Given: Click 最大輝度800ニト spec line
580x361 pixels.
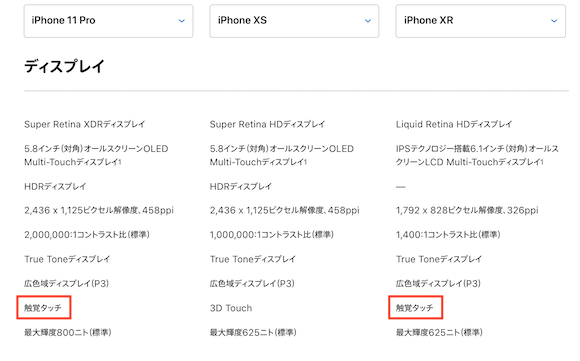Looking at the screenshot, I should click(68, 332).
